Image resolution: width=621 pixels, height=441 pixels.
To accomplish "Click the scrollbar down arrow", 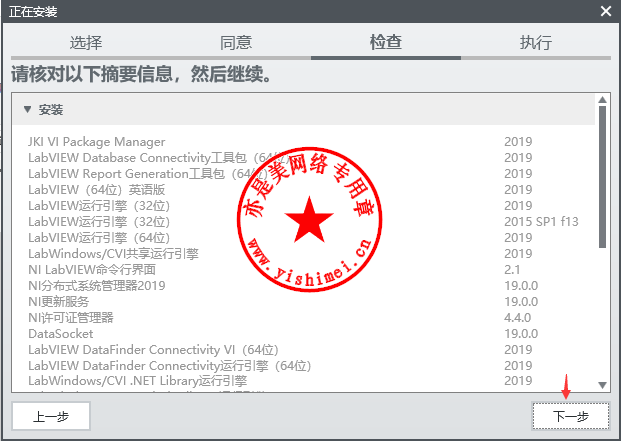I will [x=602, y=385].
